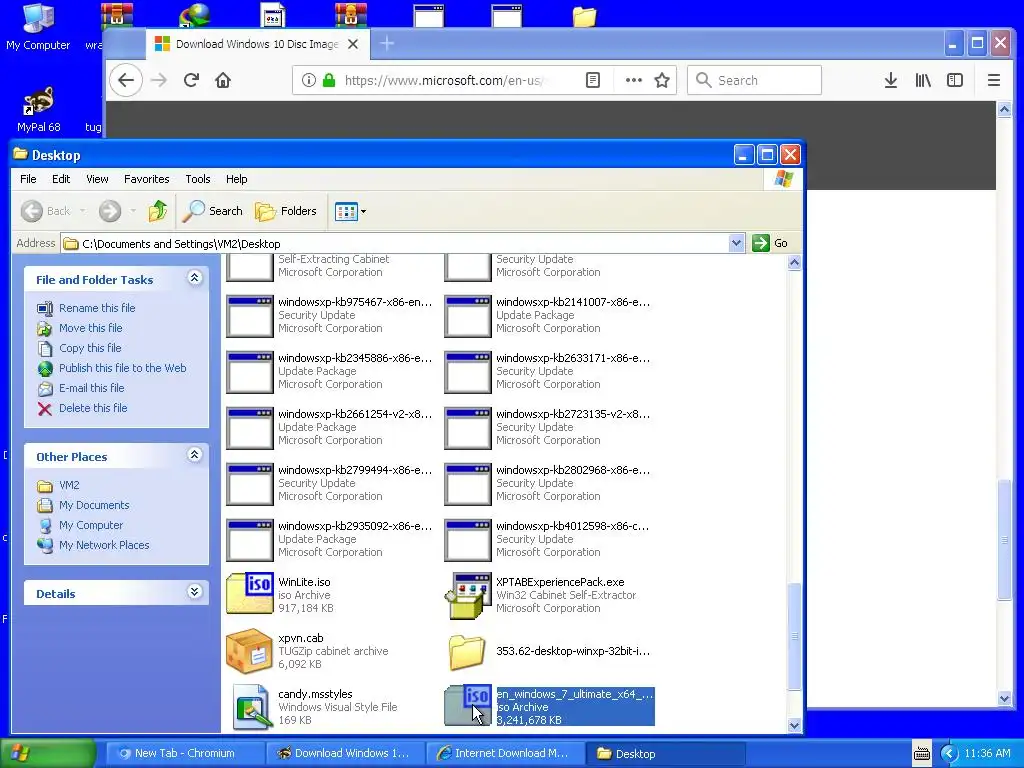Screen dimensions: 1024x768
Task: Select windowsxp-kb2799494-x86 update icon
Action: (x=249, y=485)
